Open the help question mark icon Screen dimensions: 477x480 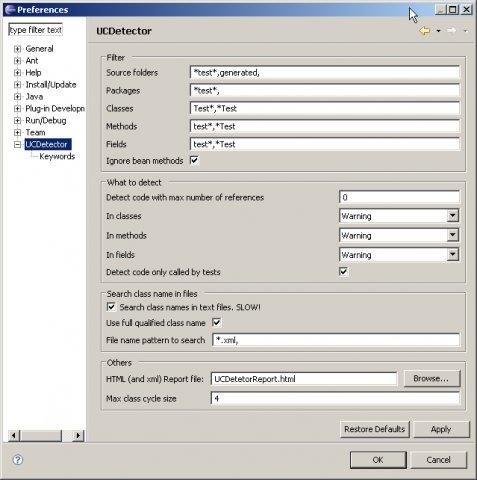pos(18,460)
